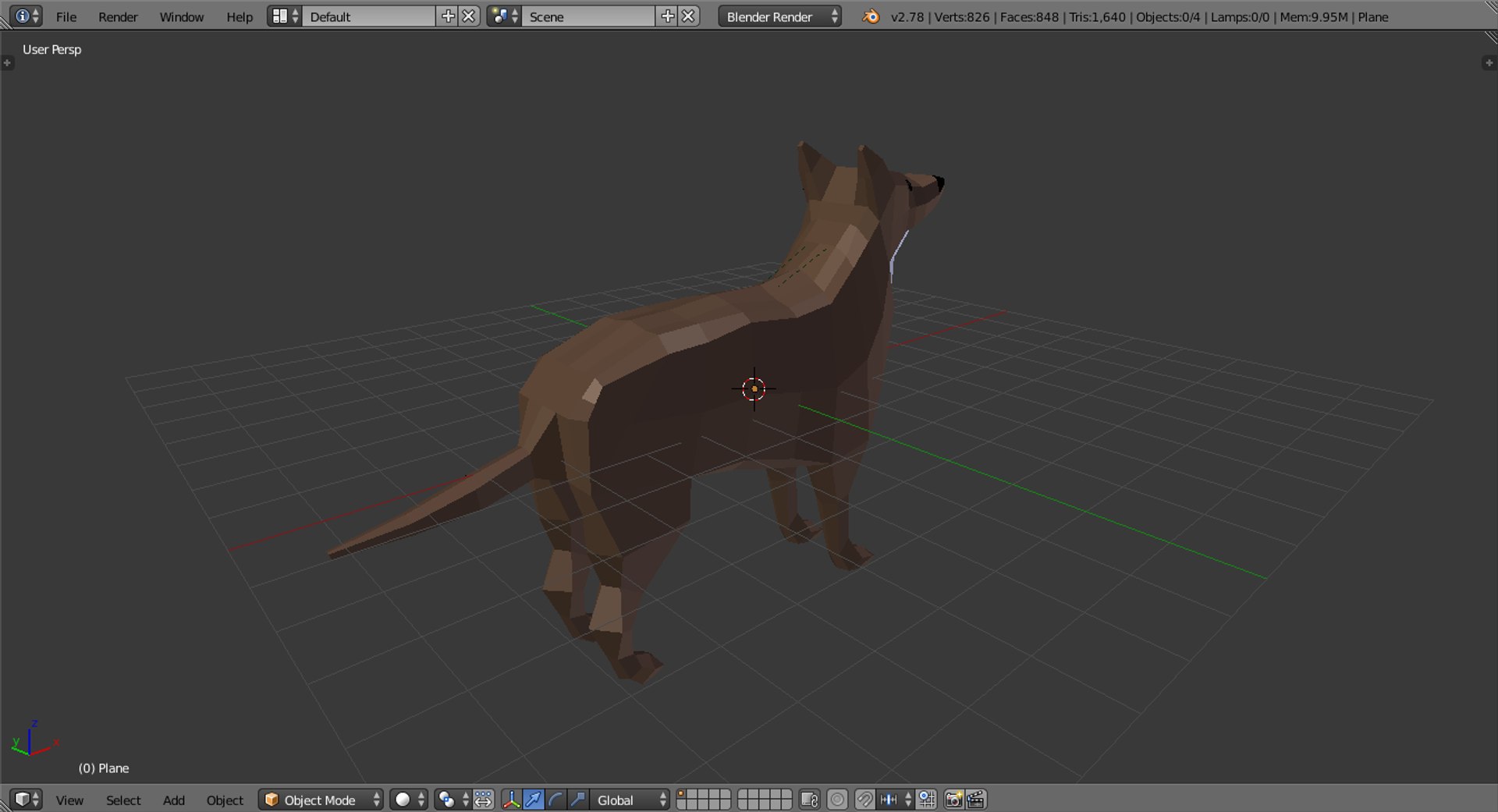
Task: Click the Scene name field
Action: click(x=588, y=16)
